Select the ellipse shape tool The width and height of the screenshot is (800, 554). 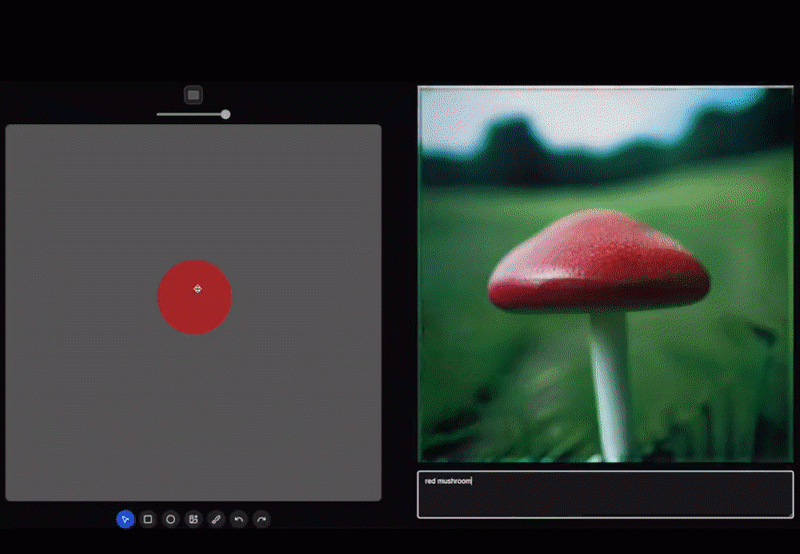click(x=171, y=519)
